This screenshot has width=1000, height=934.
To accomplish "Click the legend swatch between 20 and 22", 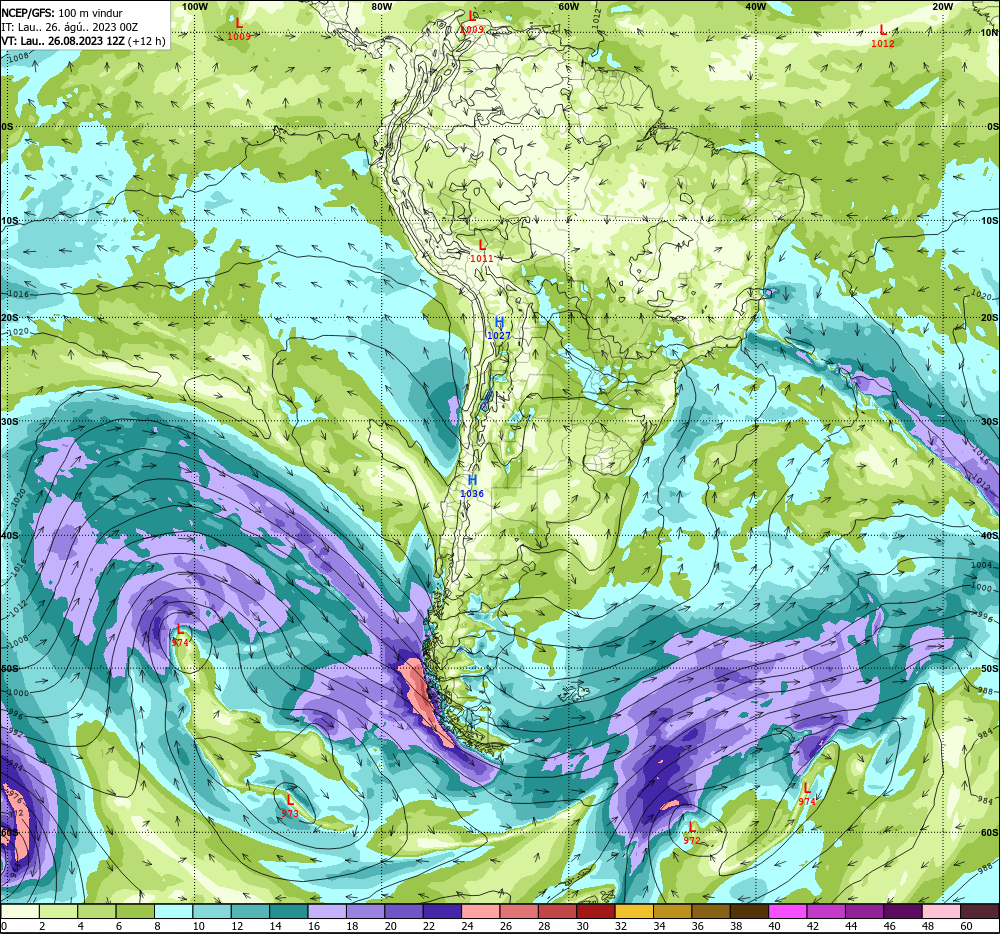I will tap(404, 911).
